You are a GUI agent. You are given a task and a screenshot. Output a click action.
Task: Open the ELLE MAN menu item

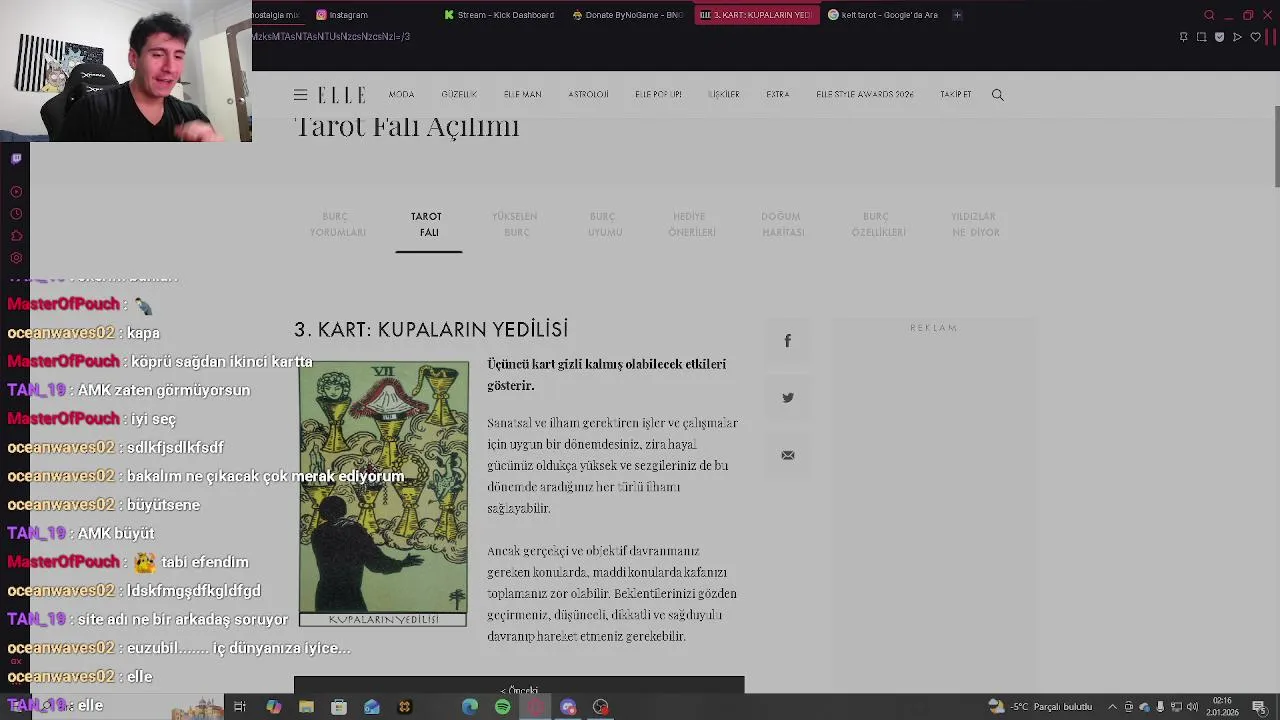pyautogui.click(x=522, y=95)
